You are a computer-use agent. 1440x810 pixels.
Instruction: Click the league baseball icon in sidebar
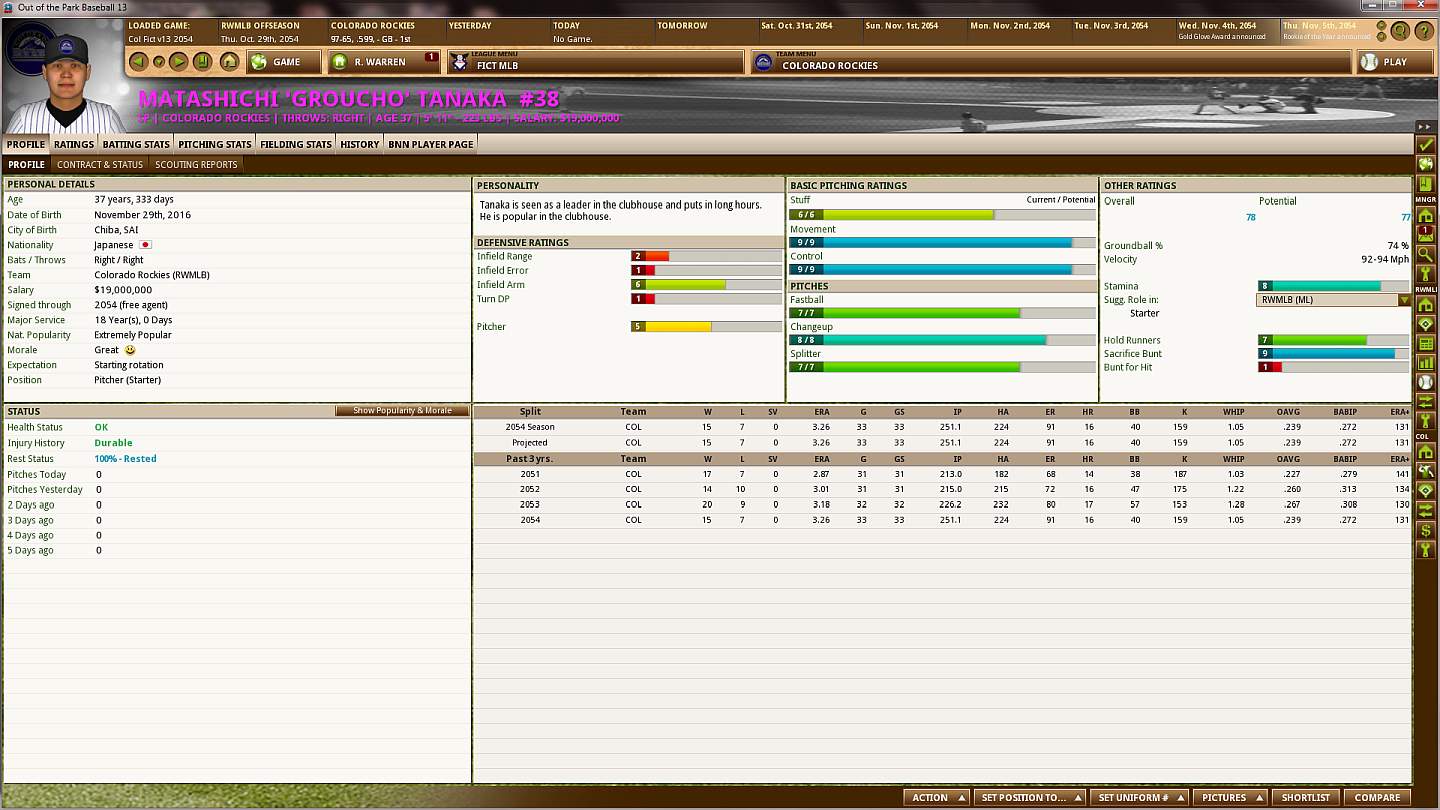click(x=1426, y=383)
